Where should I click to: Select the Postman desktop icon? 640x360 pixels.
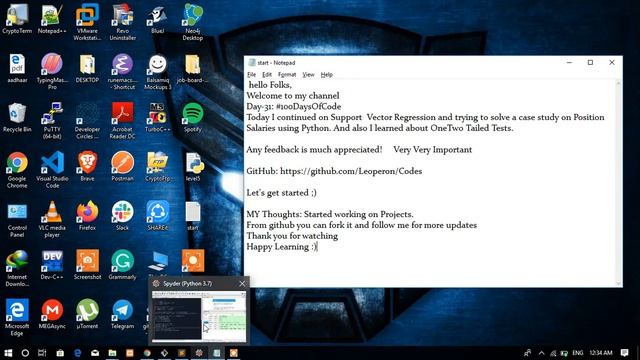(x=122, y=167)
